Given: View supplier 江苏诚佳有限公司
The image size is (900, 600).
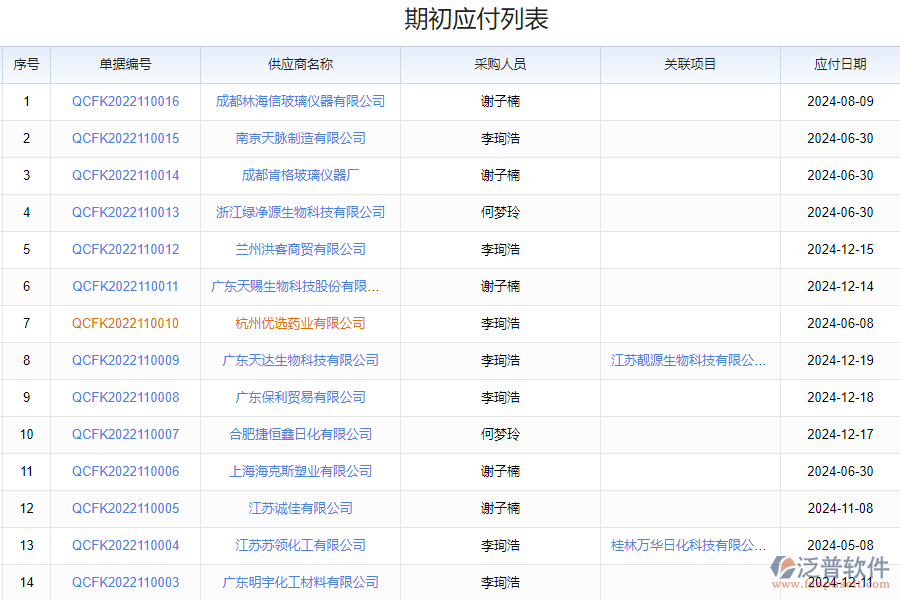Looking at the screenshot, I should (x=300, y=508).
